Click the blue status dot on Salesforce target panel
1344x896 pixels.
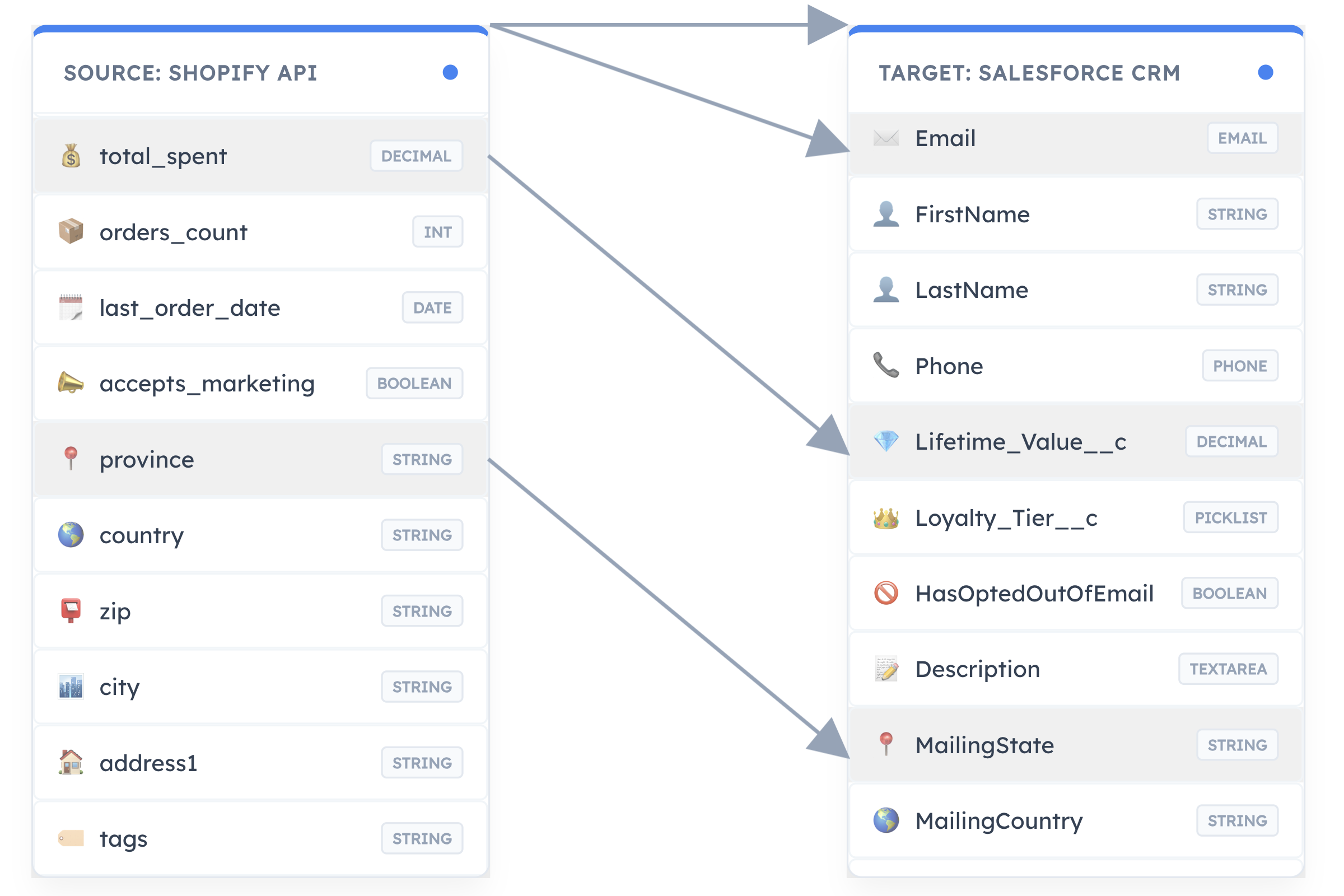[x=1266, y=73]
